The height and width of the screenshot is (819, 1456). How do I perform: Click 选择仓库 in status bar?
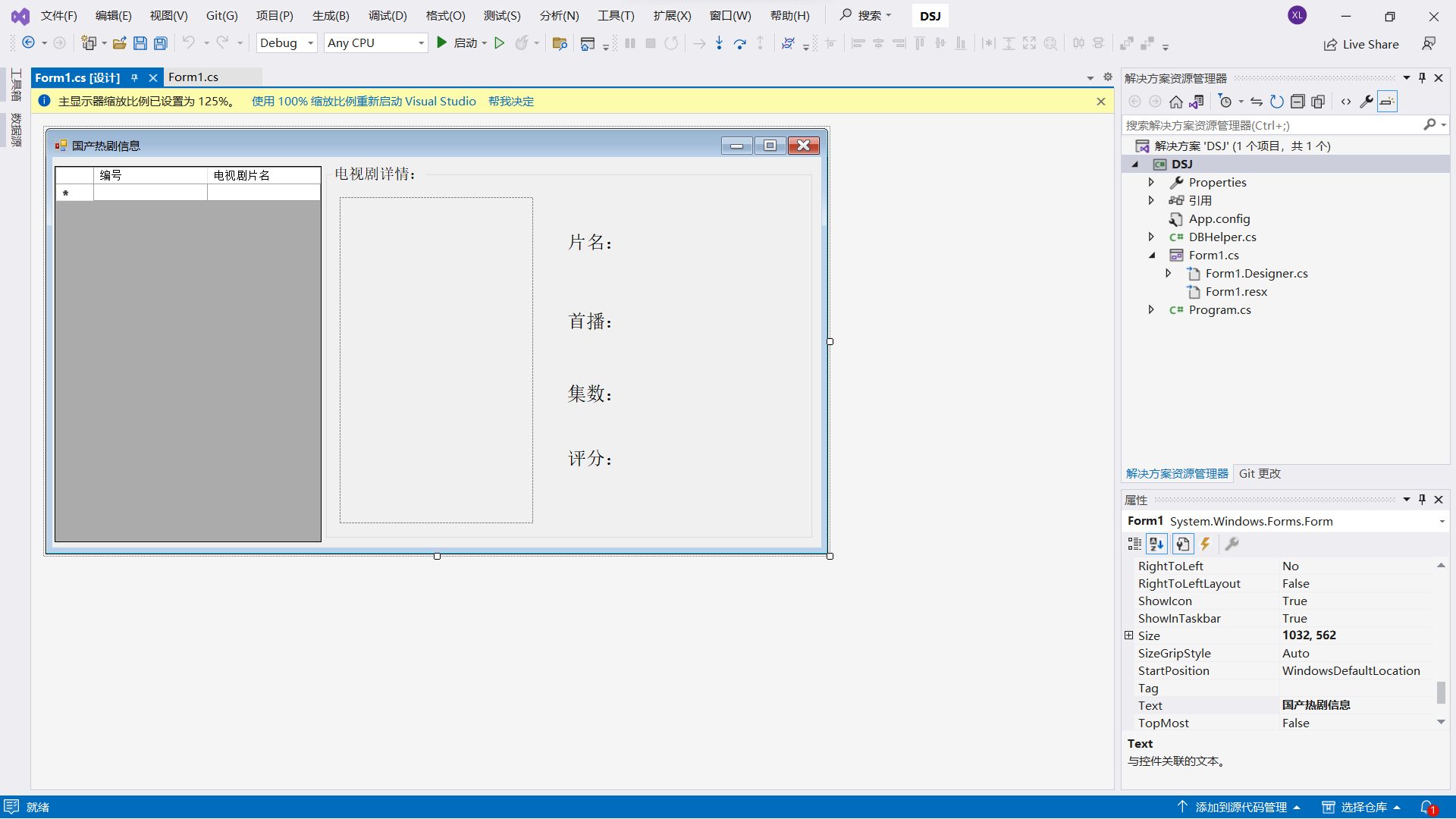(x=1362, y=808)
